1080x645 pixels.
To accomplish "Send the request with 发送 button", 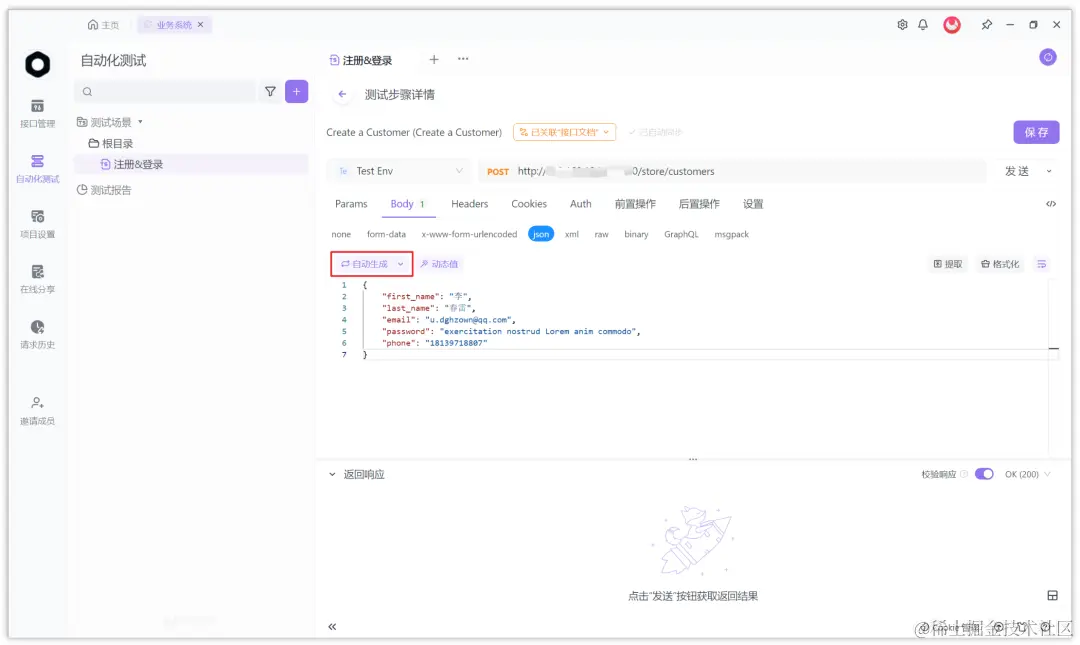I will pyautogui.click(x=1019, y=171).
